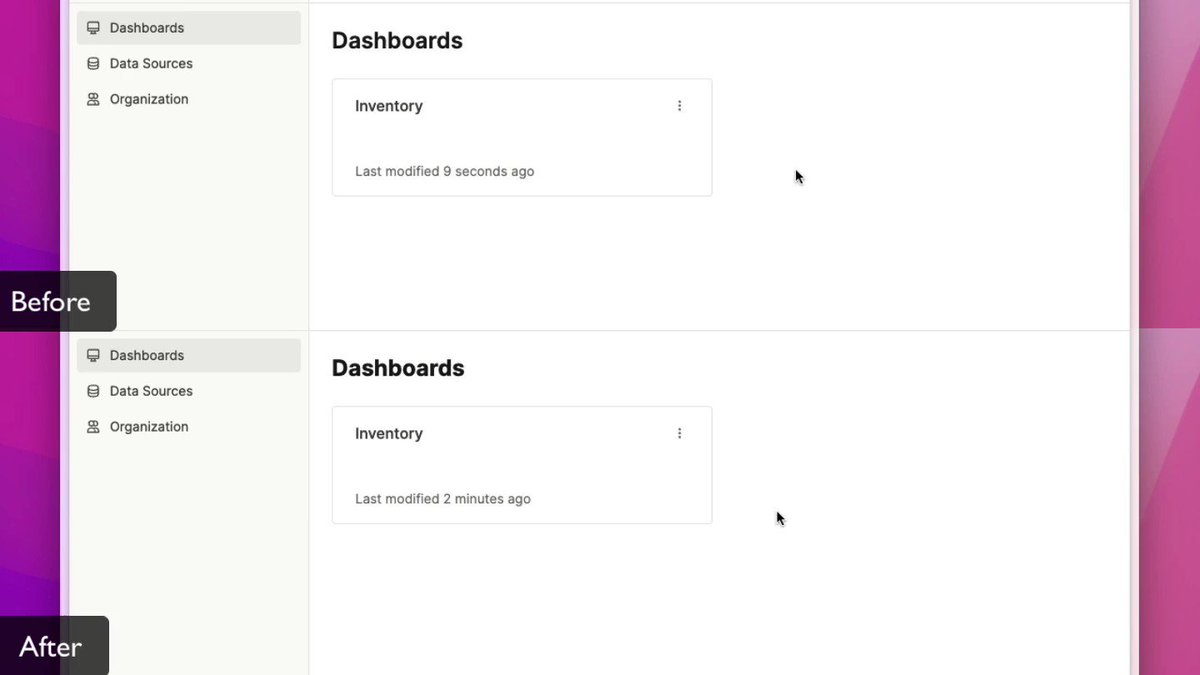Click the Dashboards monitor icon in the After sidebar

(x=93, y=356)
